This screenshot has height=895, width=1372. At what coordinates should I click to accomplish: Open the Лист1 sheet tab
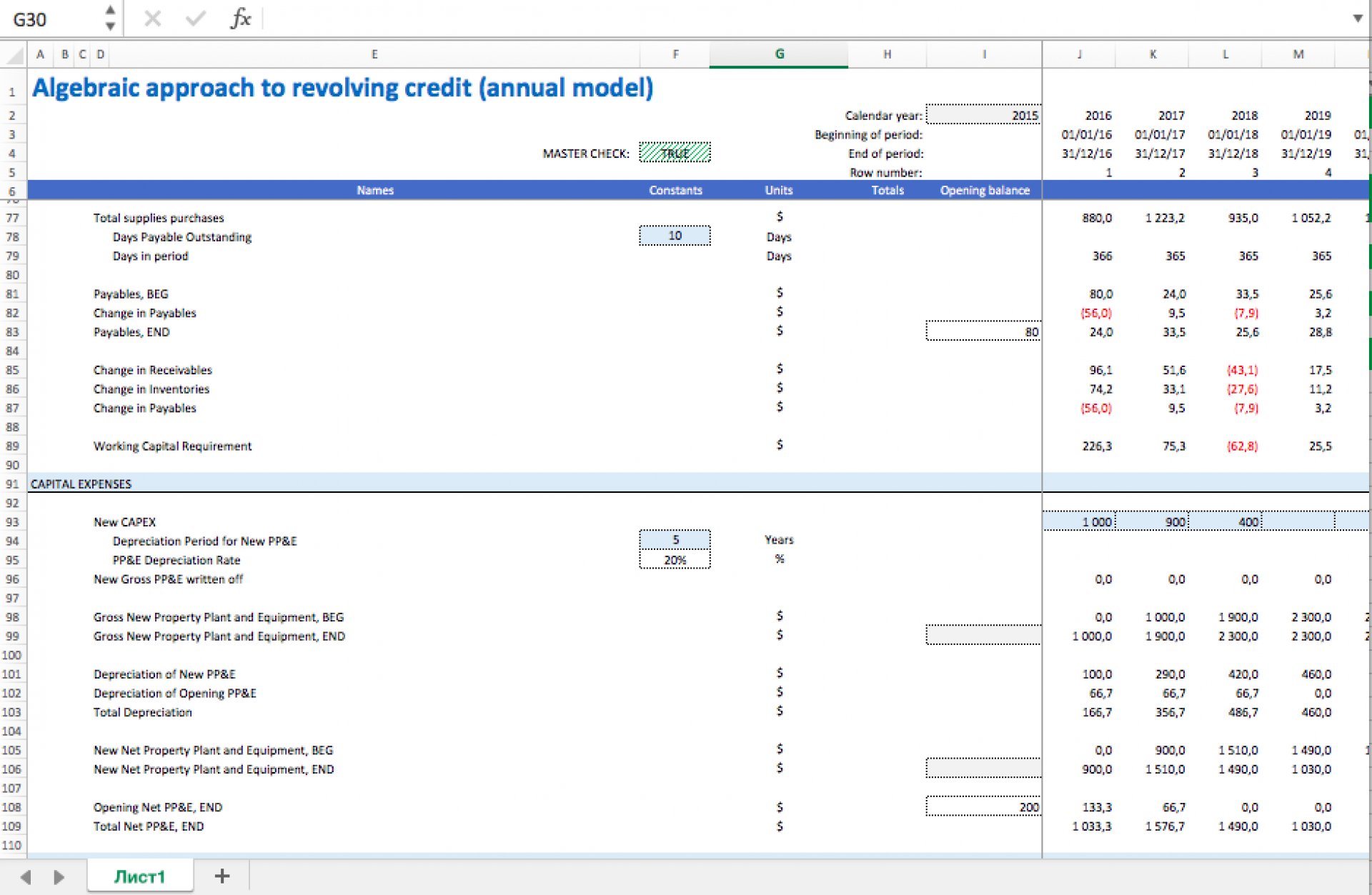tap(140, 876)
